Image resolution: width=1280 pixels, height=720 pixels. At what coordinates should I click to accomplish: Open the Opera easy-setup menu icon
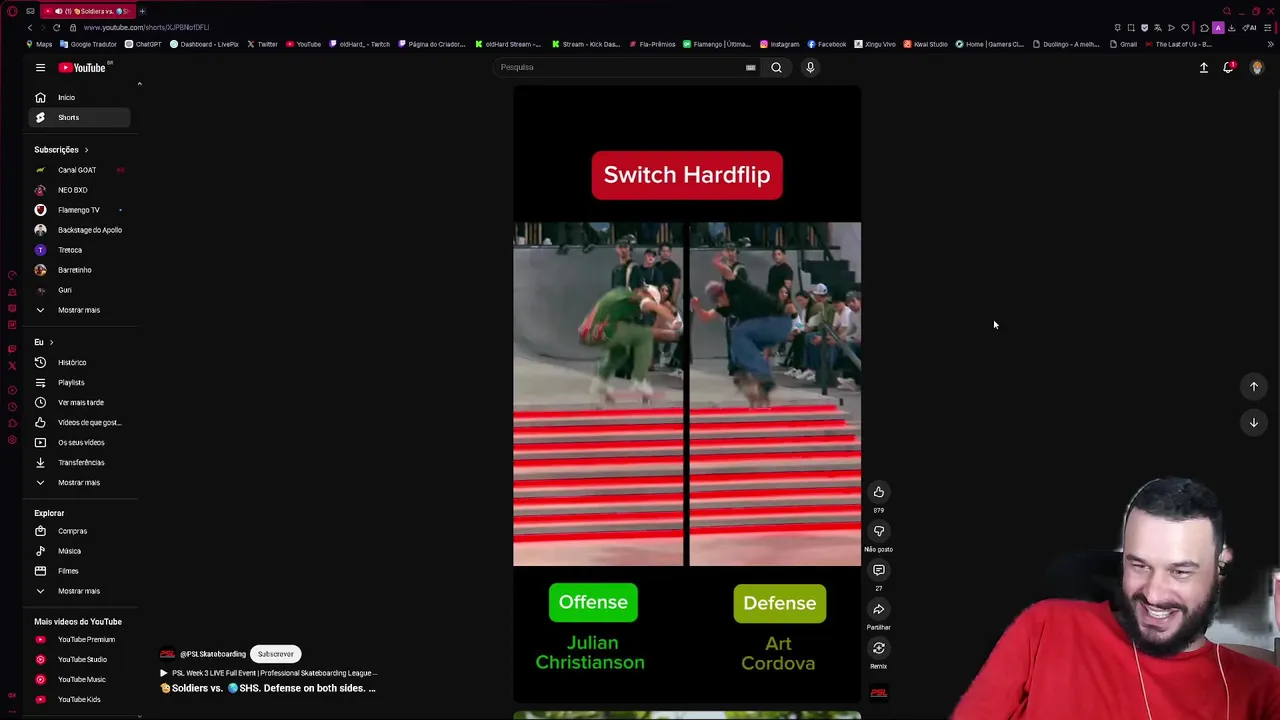[x=1267, y=27]
